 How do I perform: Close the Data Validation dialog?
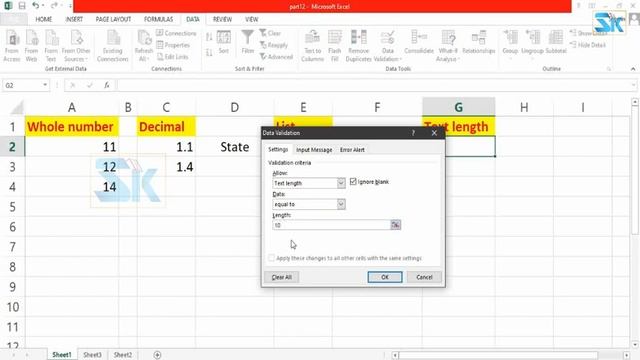[434, 133]
